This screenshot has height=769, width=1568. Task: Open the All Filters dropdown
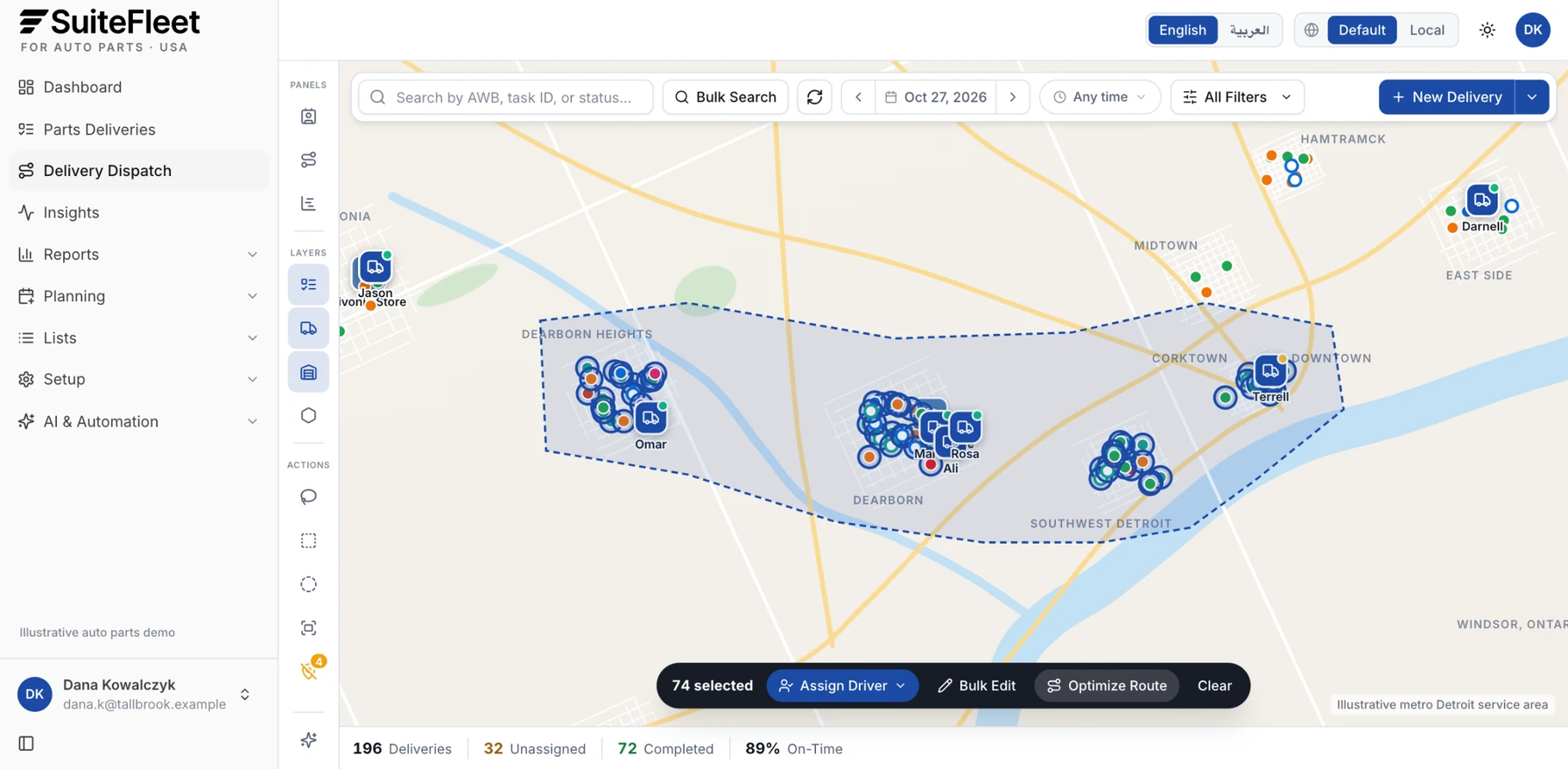(1237, 97)
